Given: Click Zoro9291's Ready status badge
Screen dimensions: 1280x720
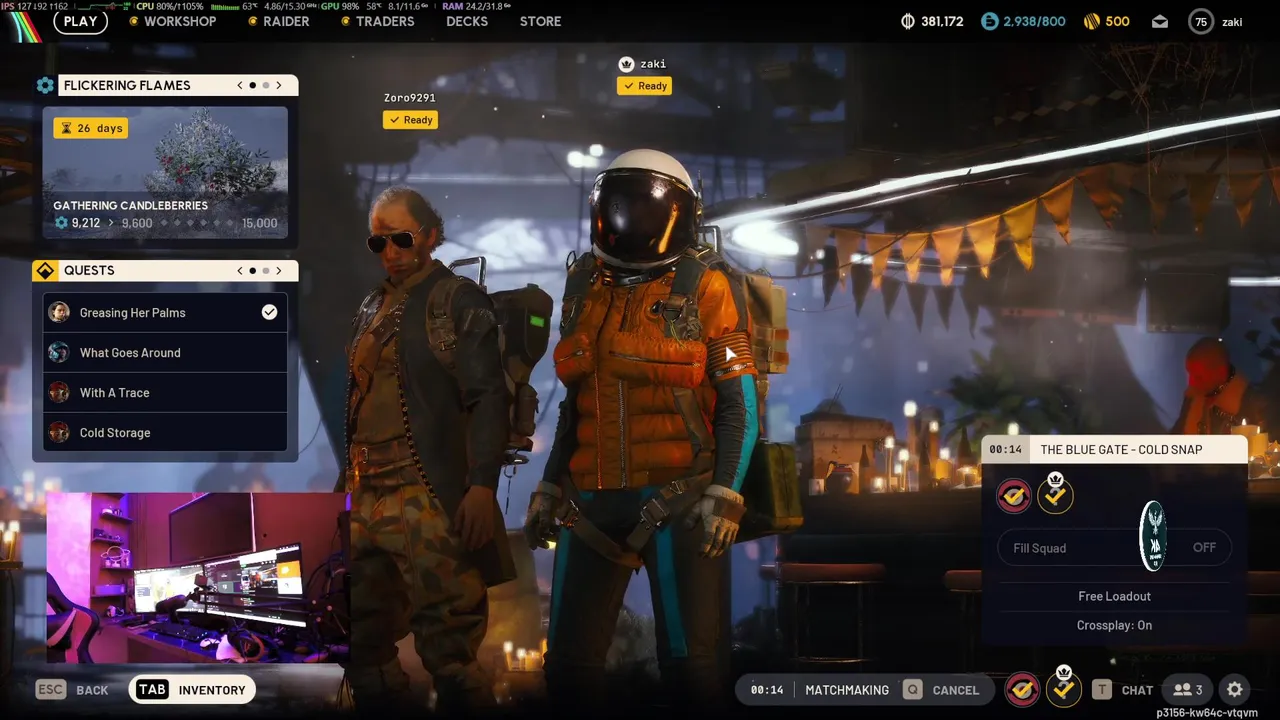Looking at the screenshot, I should (411, 120).
